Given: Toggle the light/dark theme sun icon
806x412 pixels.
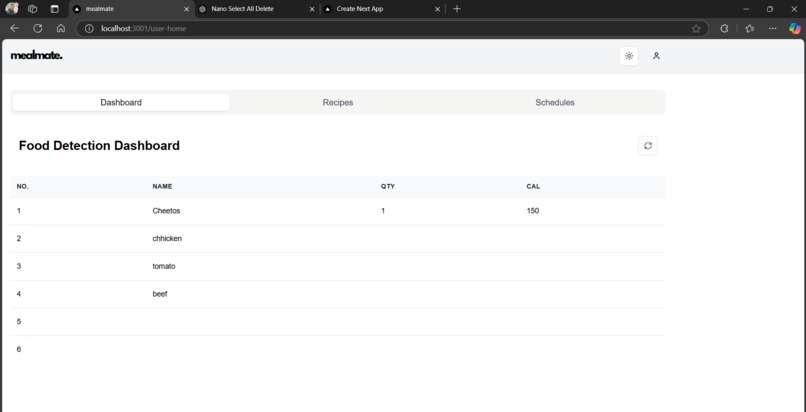Looking at the screenshot, I should point(629,56).
